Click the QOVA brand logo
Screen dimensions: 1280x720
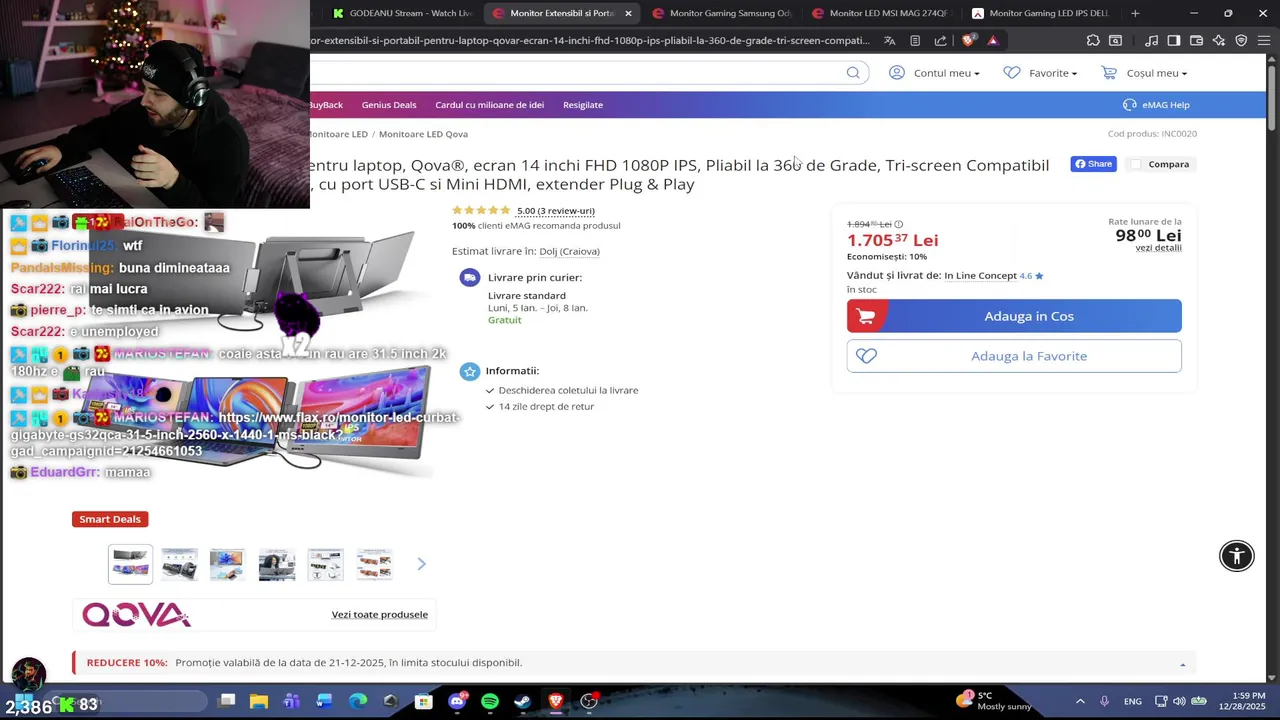point(136,615)
